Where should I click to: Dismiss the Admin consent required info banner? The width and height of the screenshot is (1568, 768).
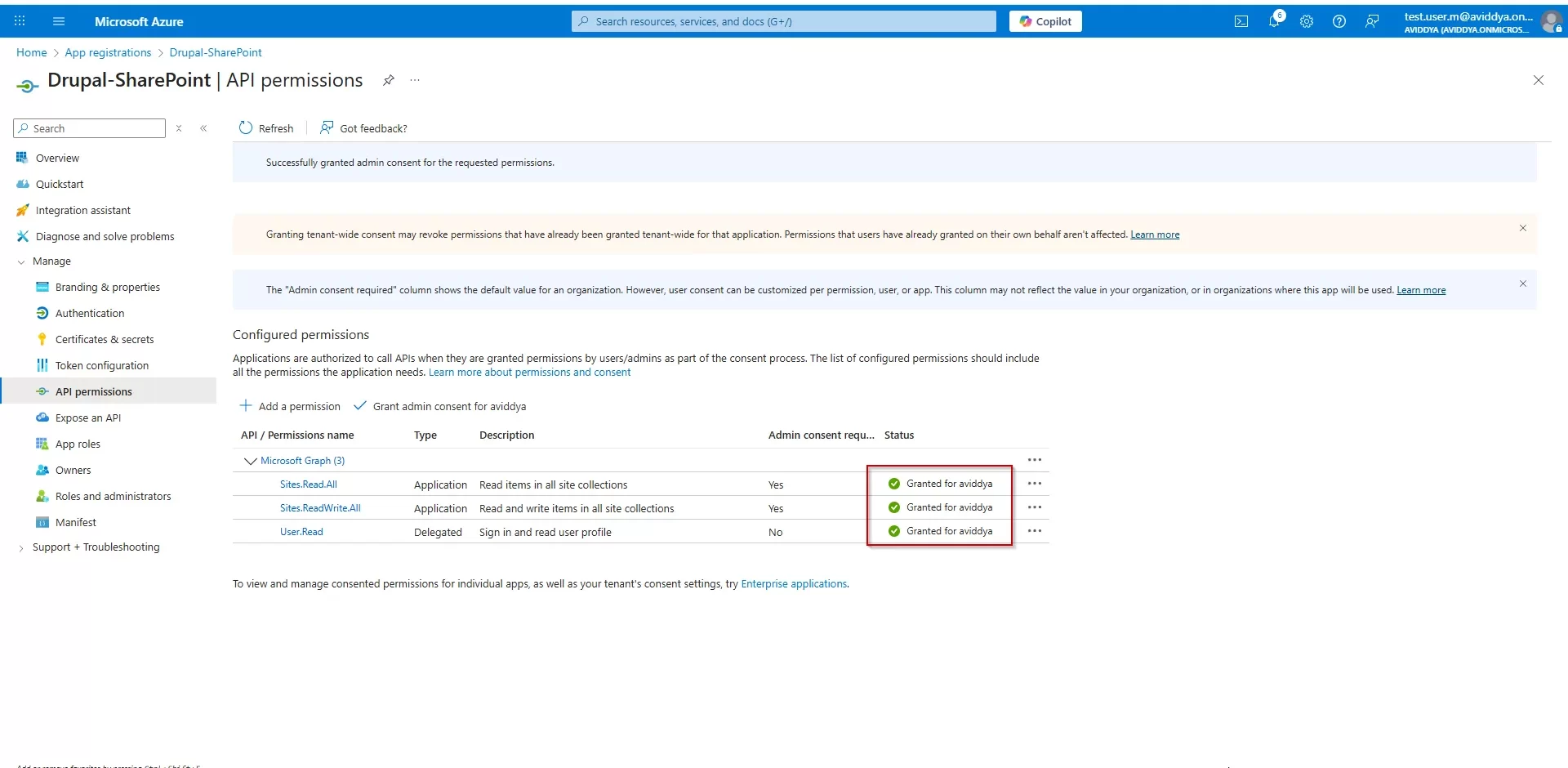[1523, 284]
